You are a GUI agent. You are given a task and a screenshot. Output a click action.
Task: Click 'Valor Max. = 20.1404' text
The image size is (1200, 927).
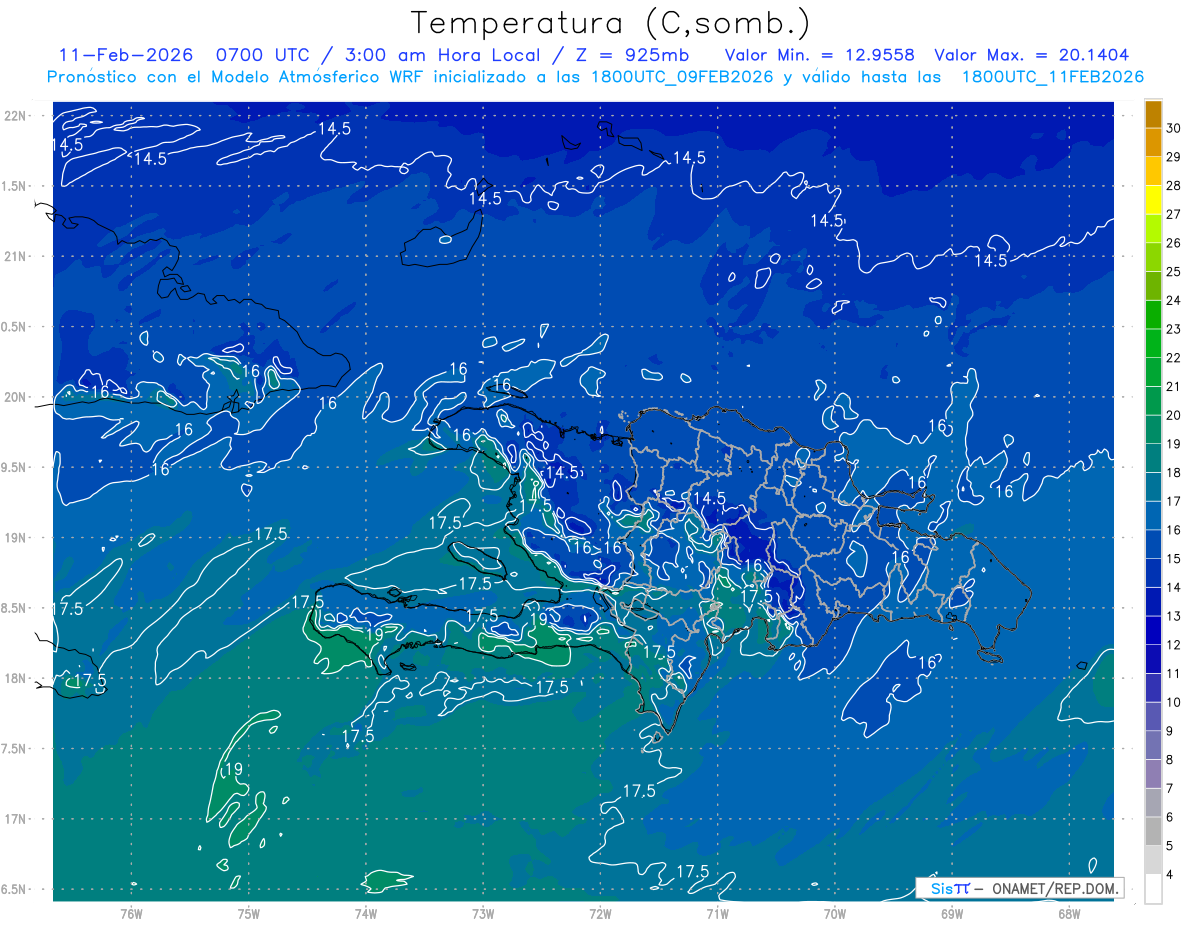(x=1032, y=55)
